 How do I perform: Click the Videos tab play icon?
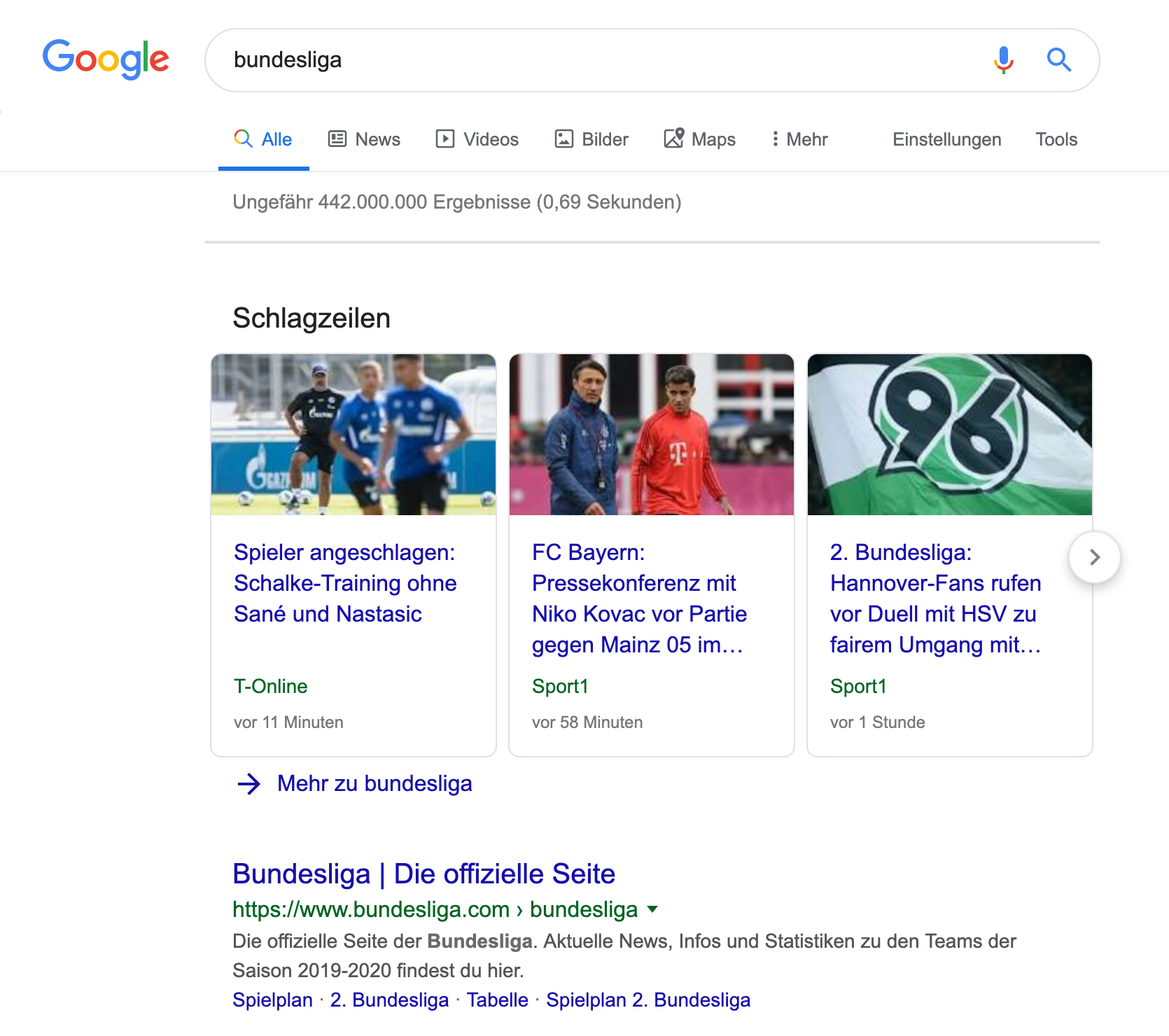click(x=444, y=139)
